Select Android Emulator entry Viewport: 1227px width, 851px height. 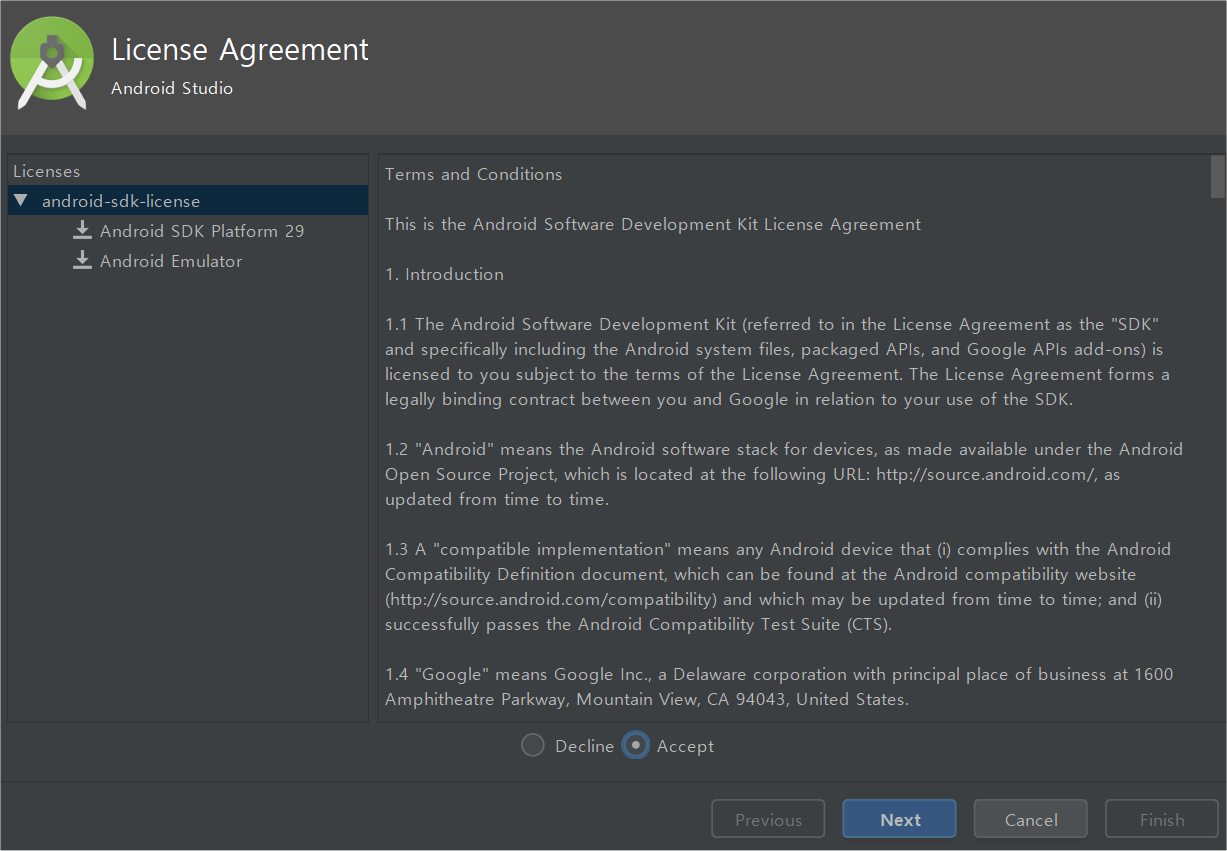pyautogui.click(x=171, y=261)
